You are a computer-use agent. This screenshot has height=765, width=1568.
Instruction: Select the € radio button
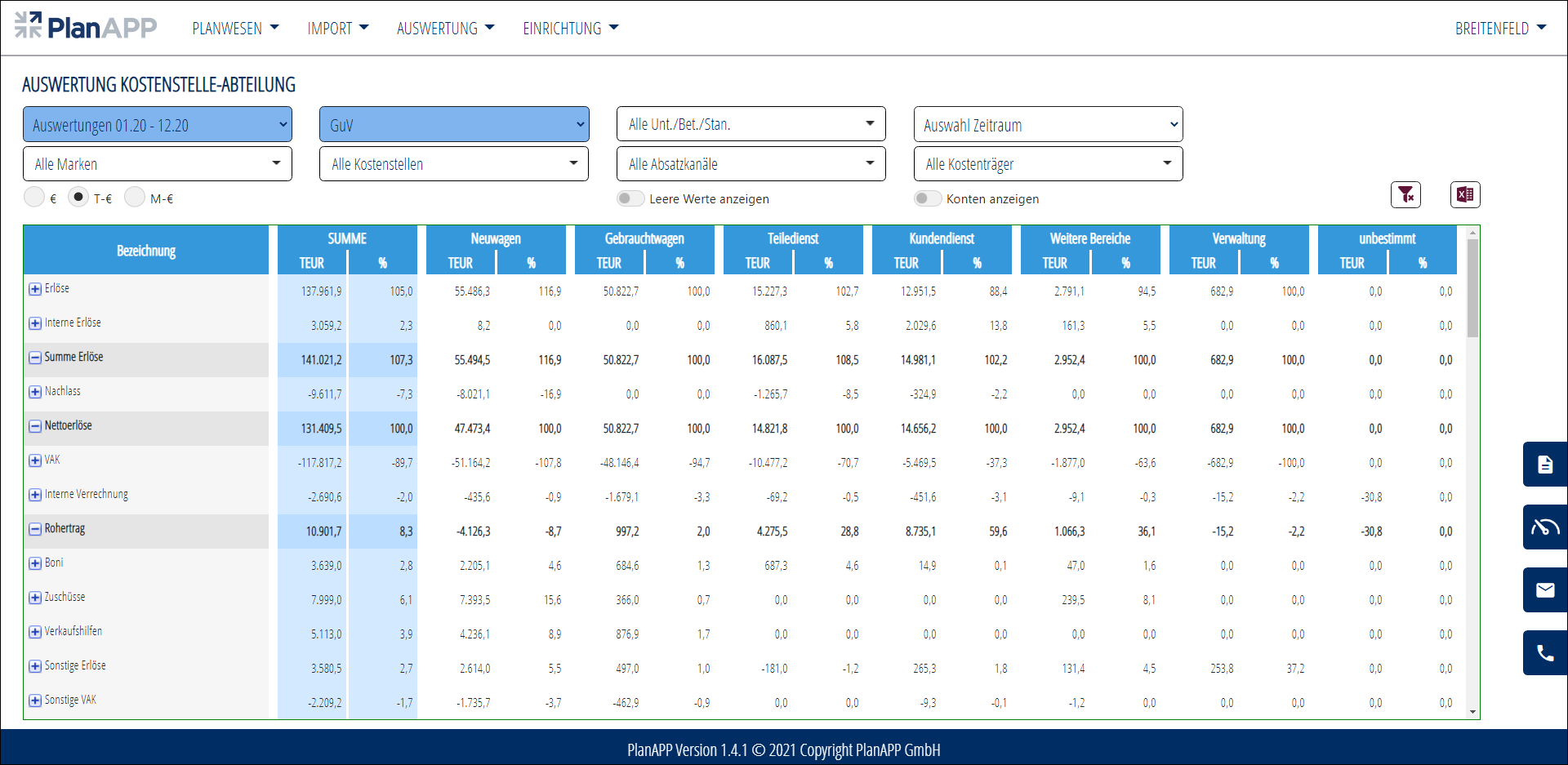pyautogui.click(x=34, y=198)
